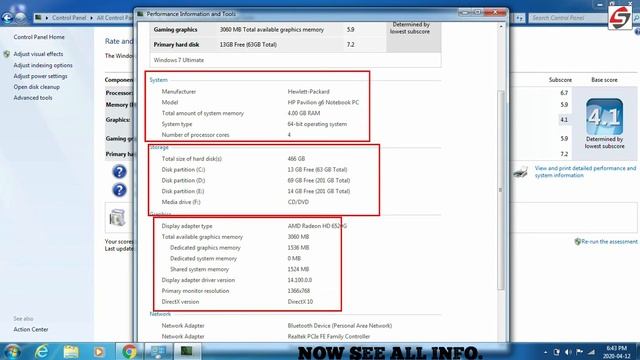Switch to the Control Panel taskbar window
Image resolution: width=640 pixels, height=360 pixels.
click(x=158, y=351)
